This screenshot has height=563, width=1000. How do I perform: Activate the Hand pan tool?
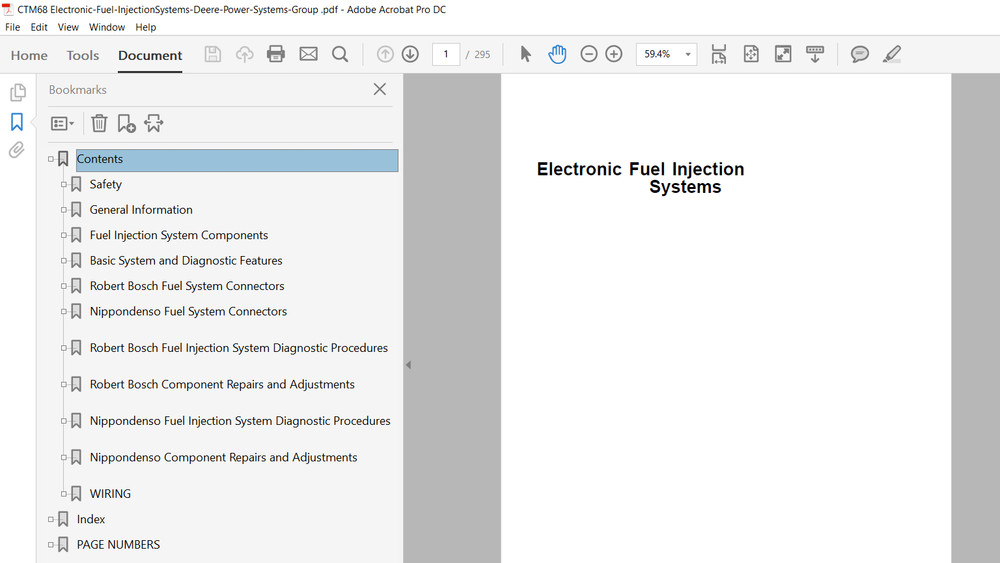click(557, 54)
